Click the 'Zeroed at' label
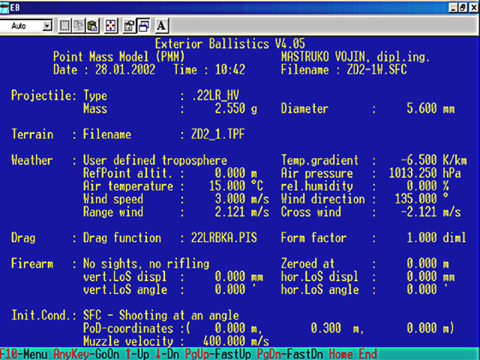 pos(308,264)
